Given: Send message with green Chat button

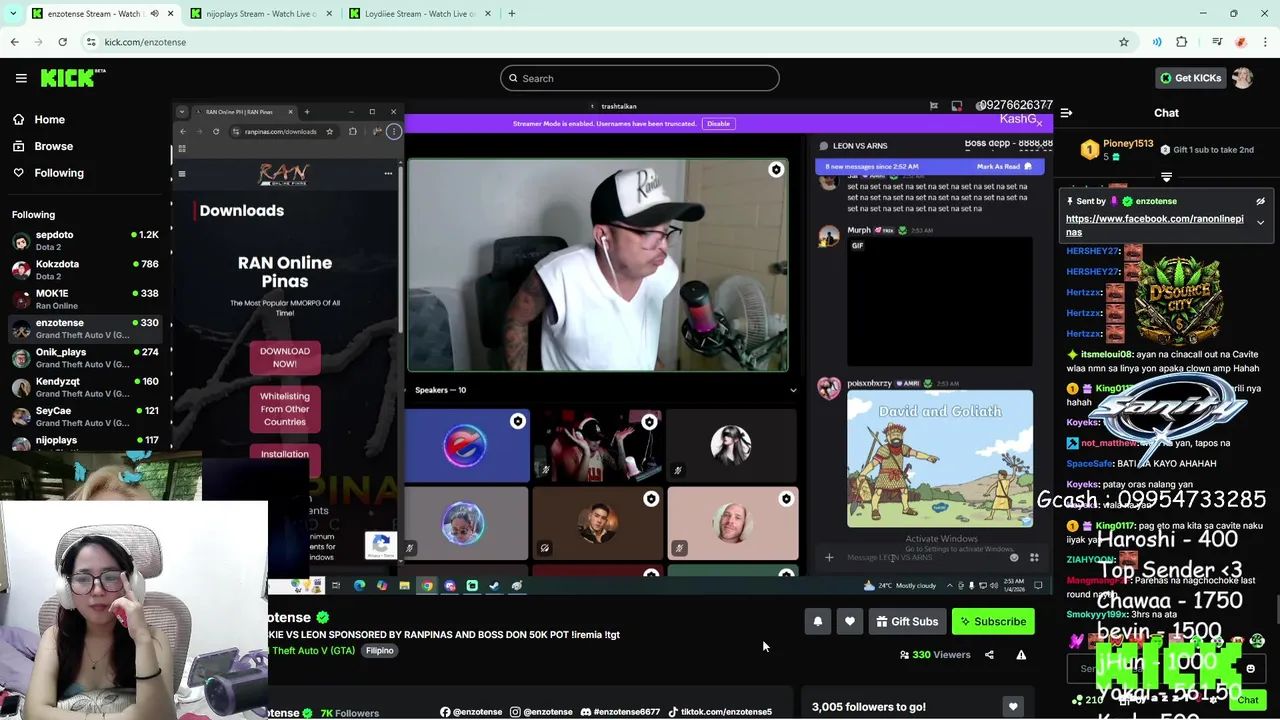Looking at the screenshot, I should point(1247,700).
